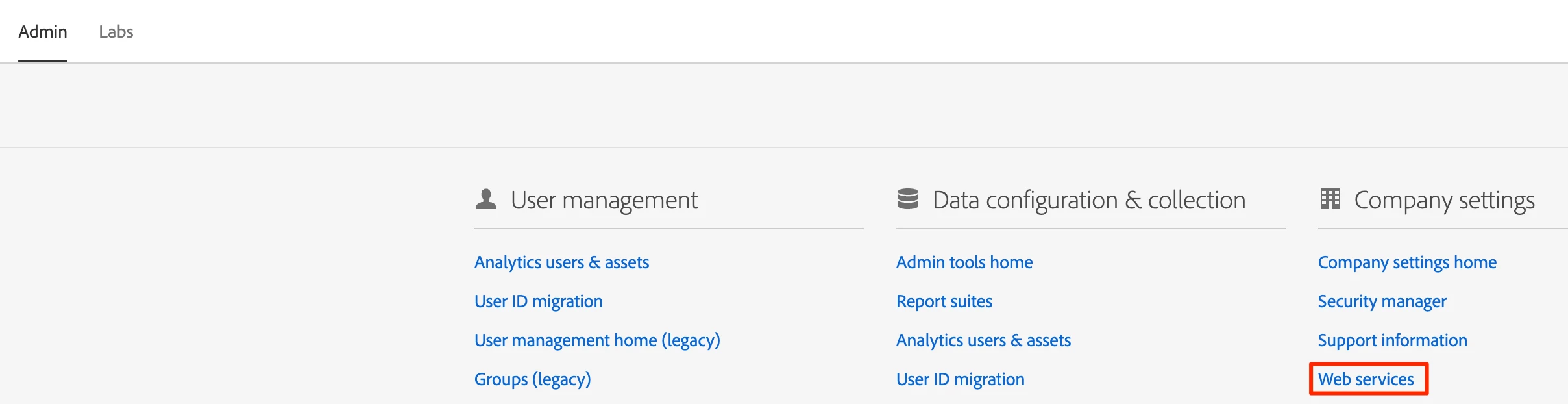The width and height of the screenshot is (1568, 404).
Task: Open Analytics users & assets under Data configuration
Action: (983, 340)
